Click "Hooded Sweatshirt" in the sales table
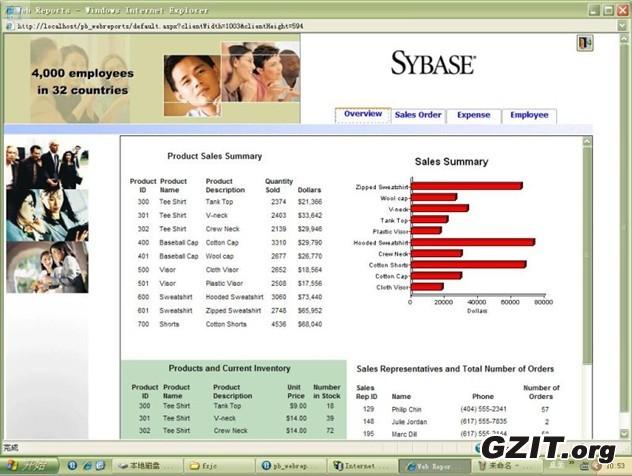632x476 pixels. [x=234, y=297]
